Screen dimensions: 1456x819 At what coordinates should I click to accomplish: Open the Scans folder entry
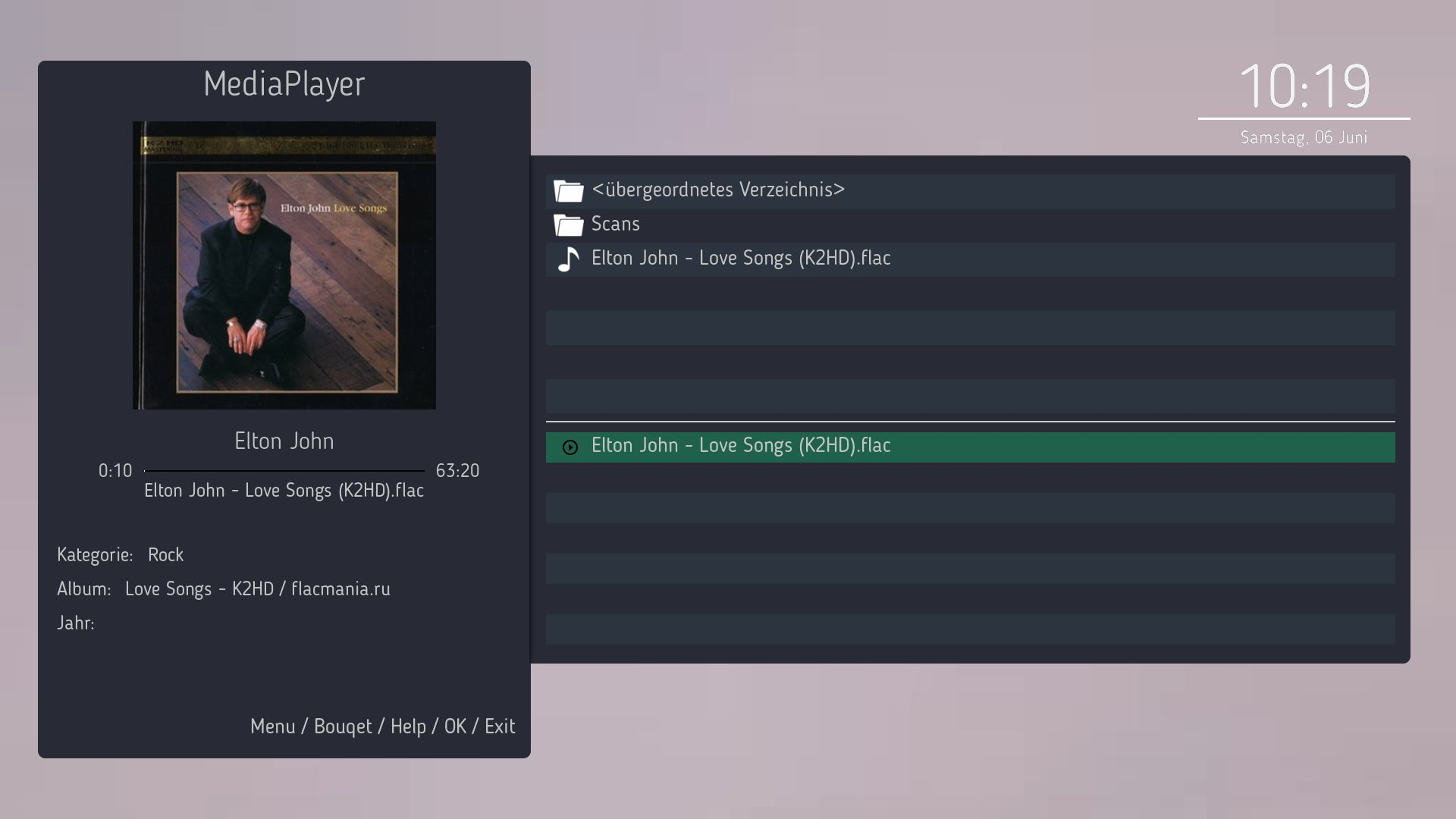(615, 224)
